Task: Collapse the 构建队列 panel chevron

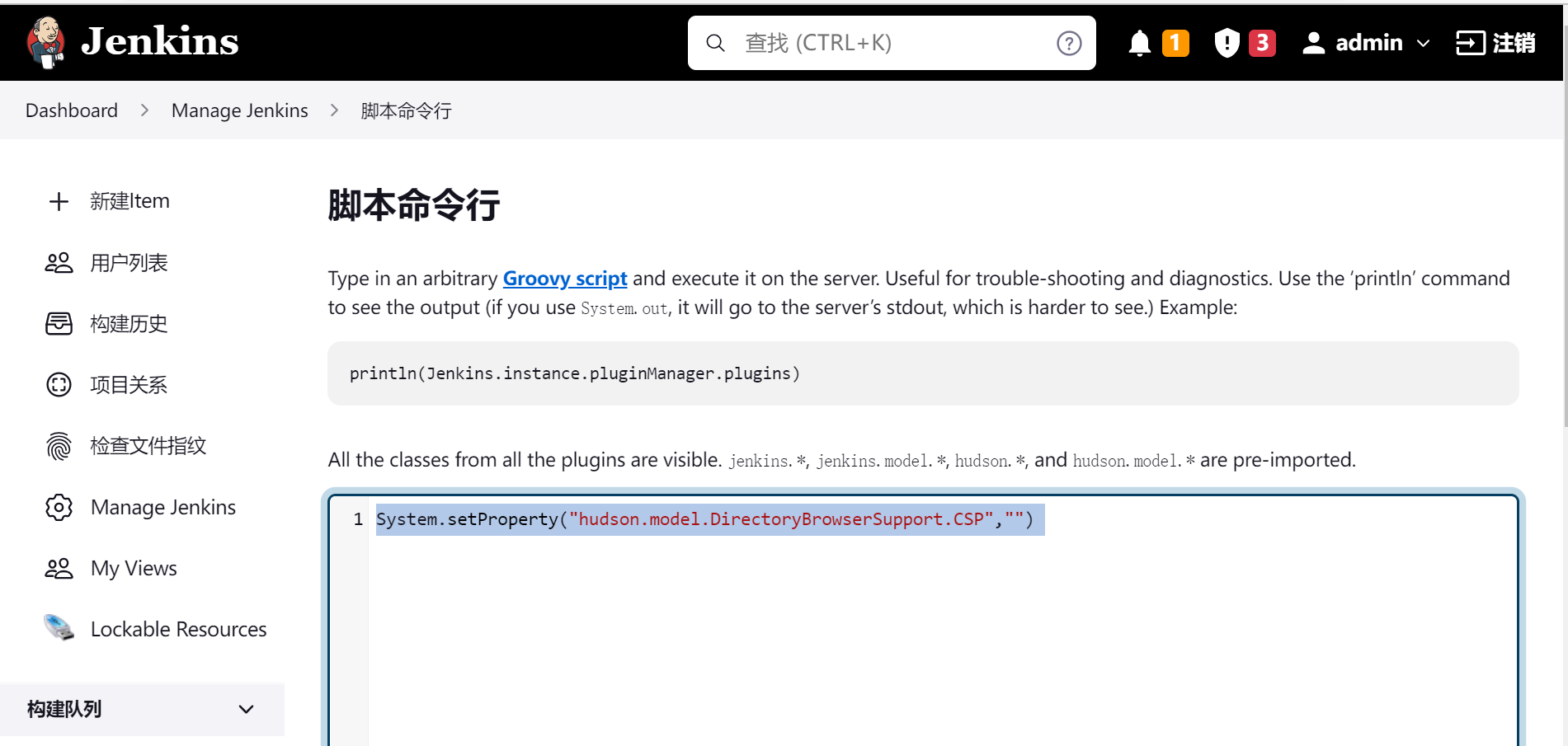Action: [x=246, y=709]
